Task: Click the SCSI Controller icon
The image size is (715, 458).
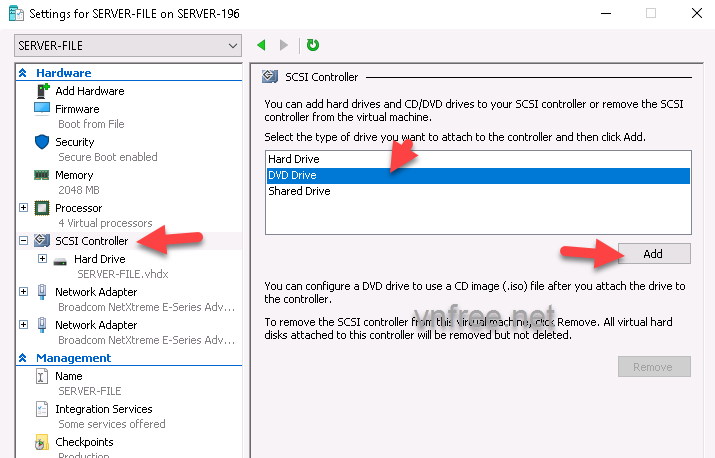Action: 42,241
